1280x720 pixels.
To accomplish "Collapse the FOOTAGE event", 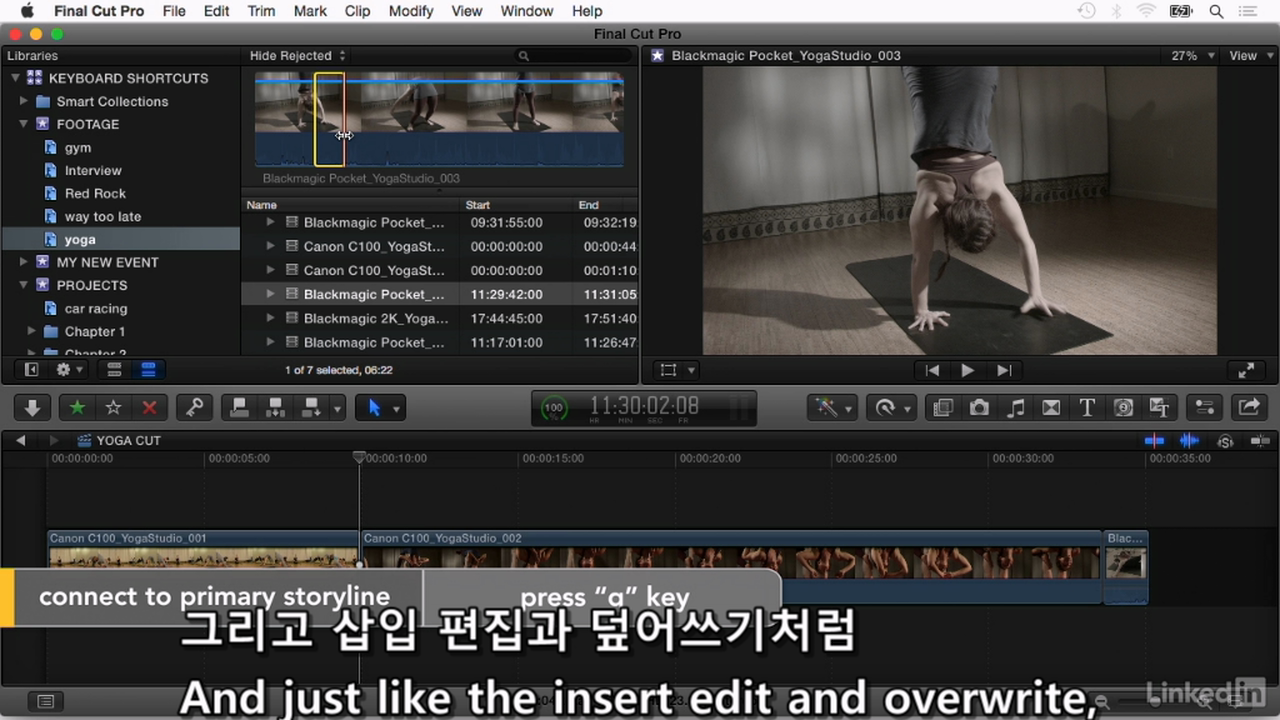I will click(x=23, y=124).
